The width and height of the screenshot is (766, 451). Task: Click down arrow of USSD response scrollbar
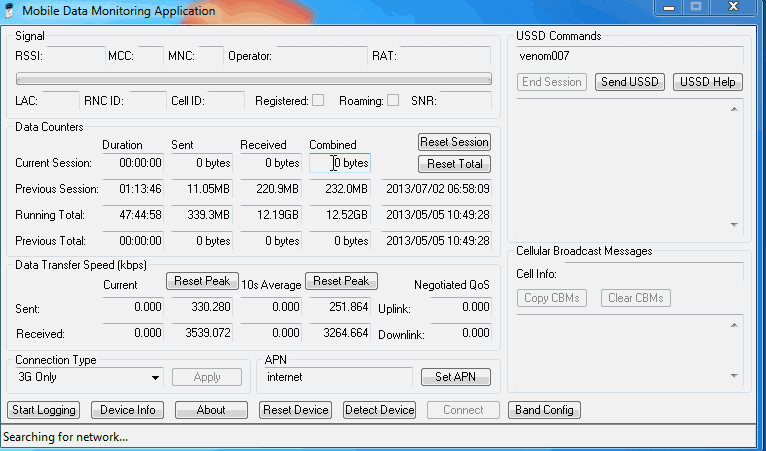(734, 224)
